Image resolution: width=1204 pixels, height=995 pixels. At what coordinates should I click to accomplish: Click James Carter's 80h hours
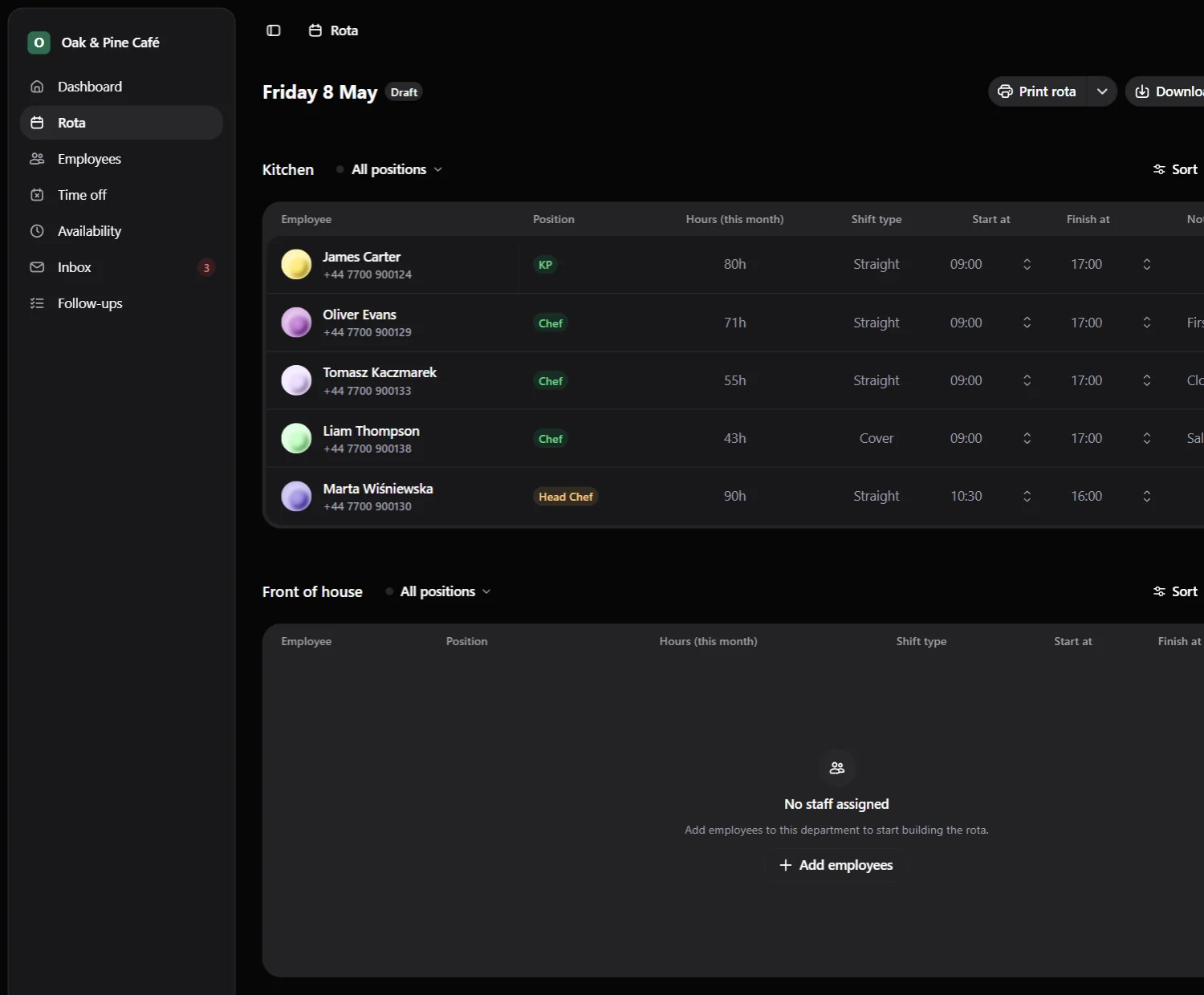[x=734, y=264]
